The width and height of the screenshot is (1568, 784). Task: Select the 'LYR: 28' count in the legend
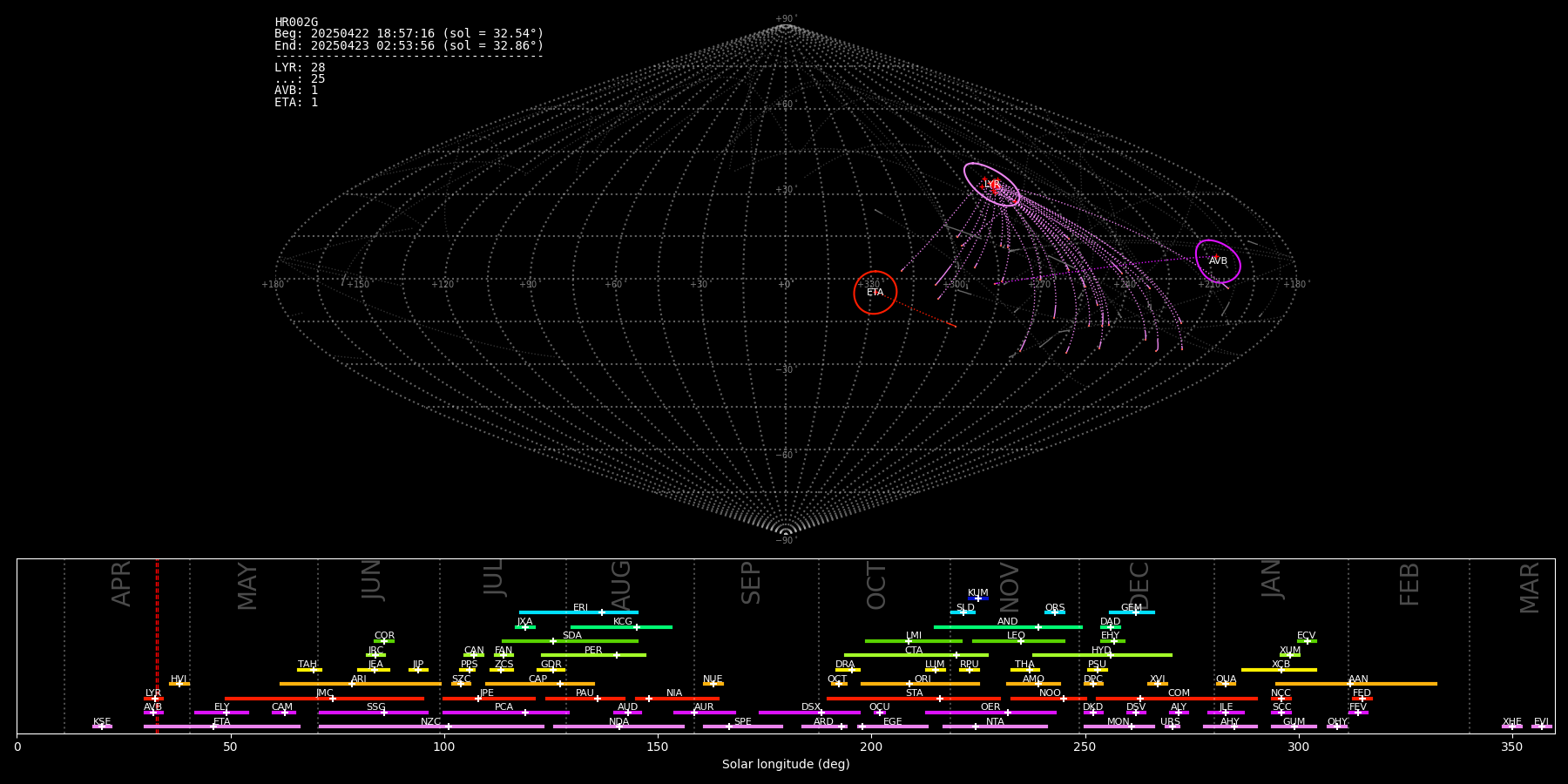tap(300, 67)
